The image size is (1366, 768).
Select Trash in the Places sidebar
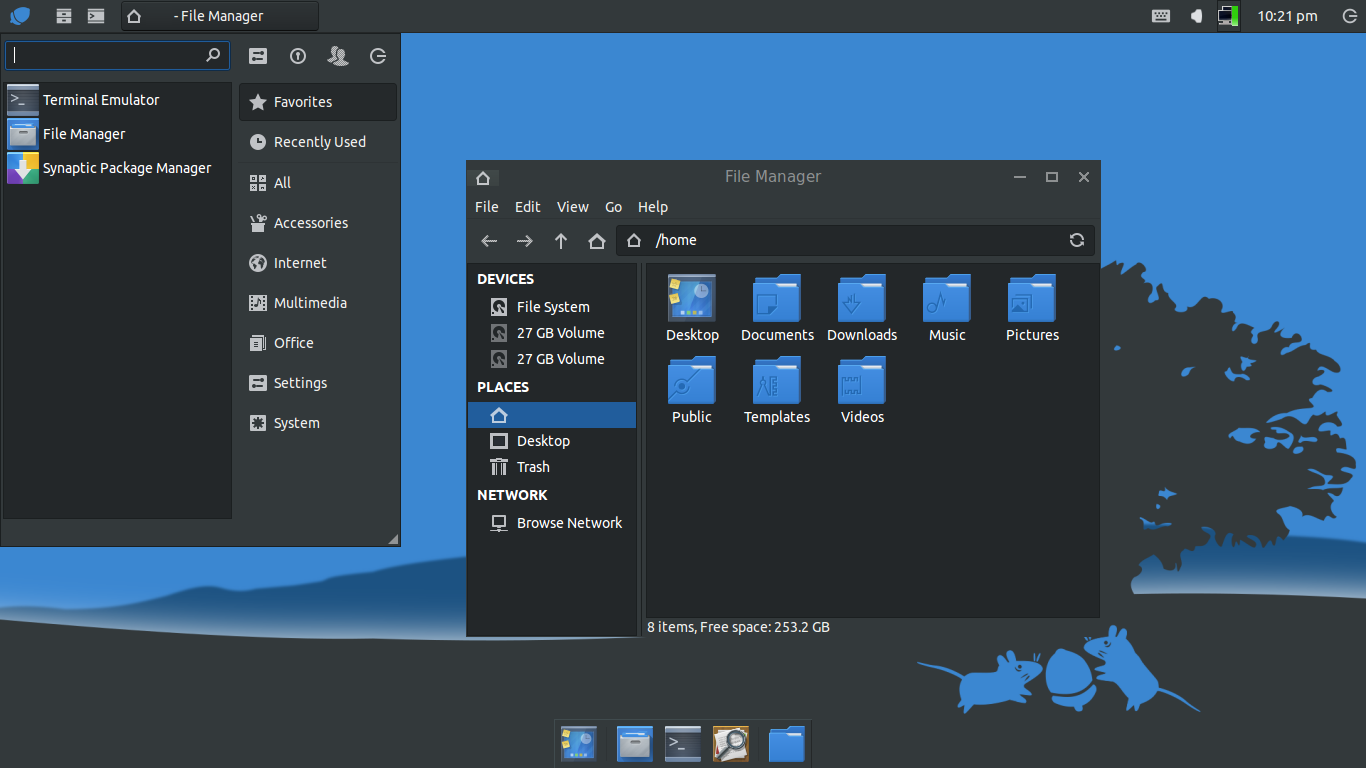coord(531,466)
